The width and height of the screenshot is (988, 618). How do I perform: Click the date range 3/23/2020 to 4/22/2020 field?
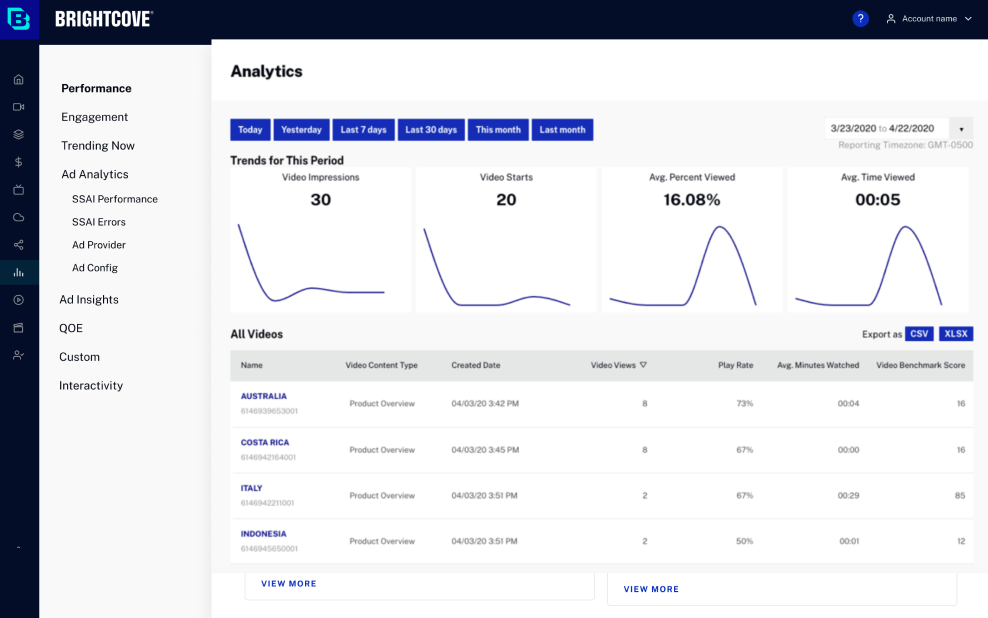click(886, 129)
